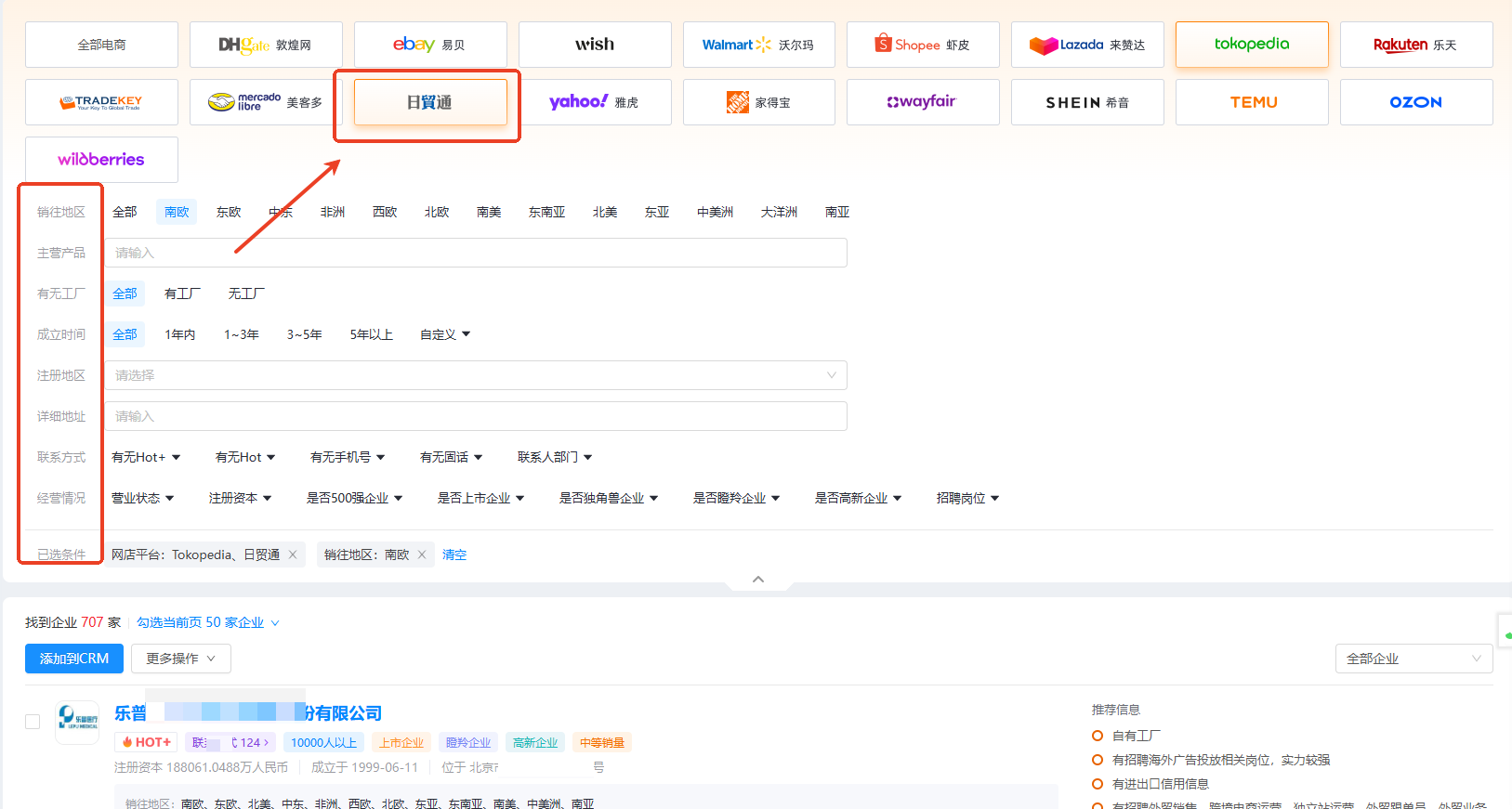Select 全部 in the 有无工厂 row
This screenshot has height=809, width=1512.
coord(125,294)
